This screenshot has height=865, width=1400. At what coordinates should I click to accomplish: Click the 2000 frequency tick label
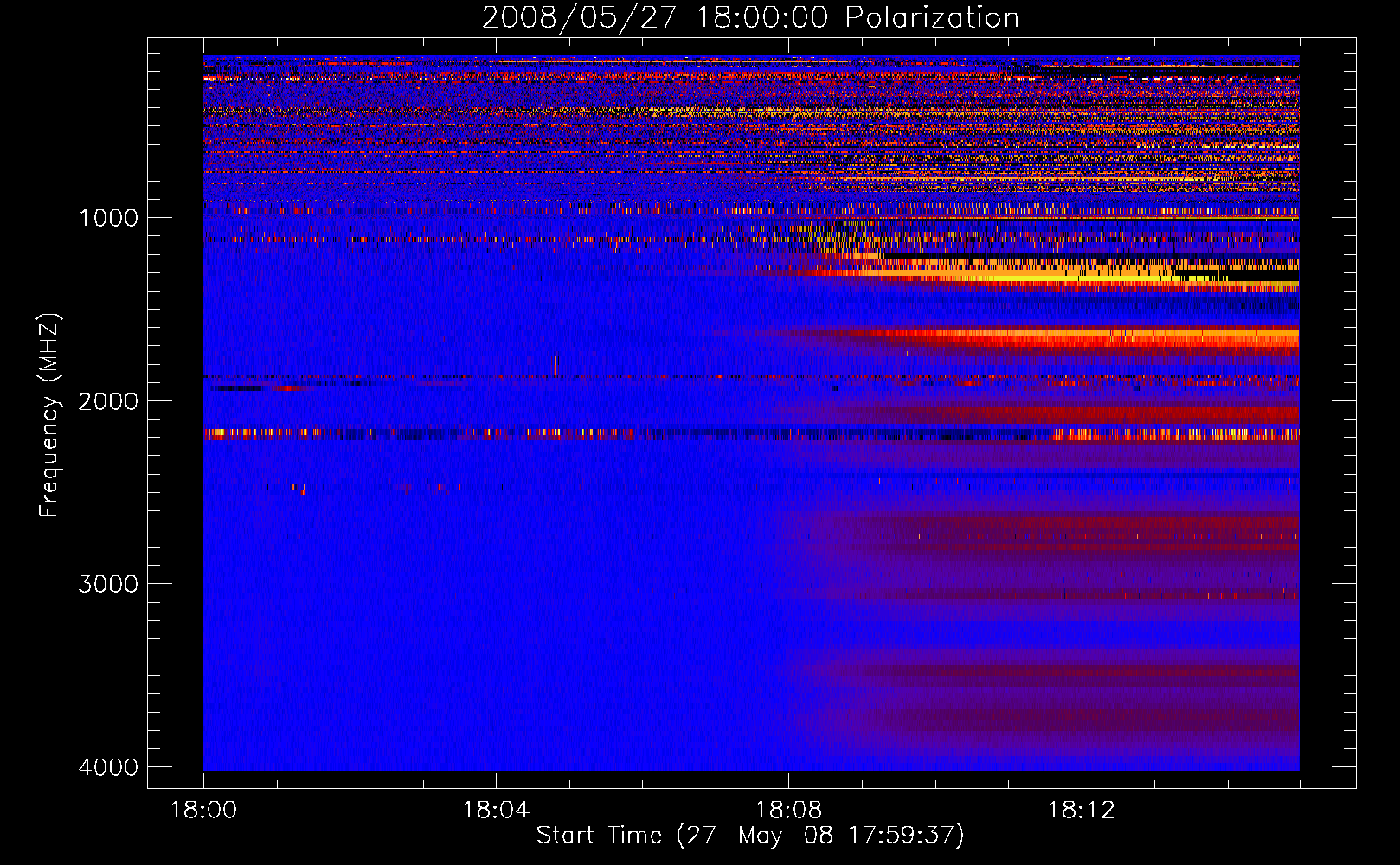coord(108,400)
